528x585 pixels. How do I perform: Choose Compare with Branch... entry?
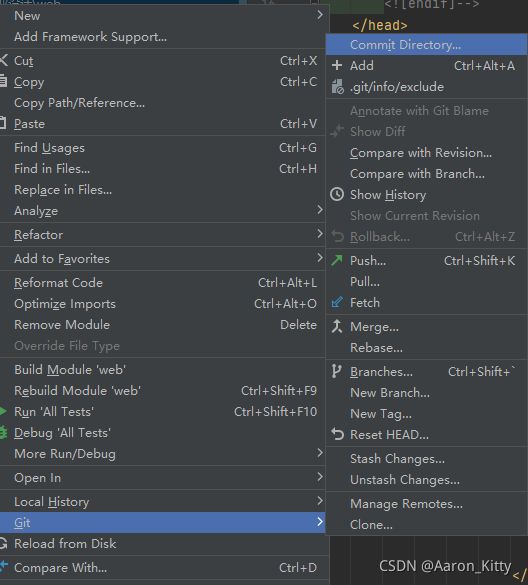tap(427, 174)
